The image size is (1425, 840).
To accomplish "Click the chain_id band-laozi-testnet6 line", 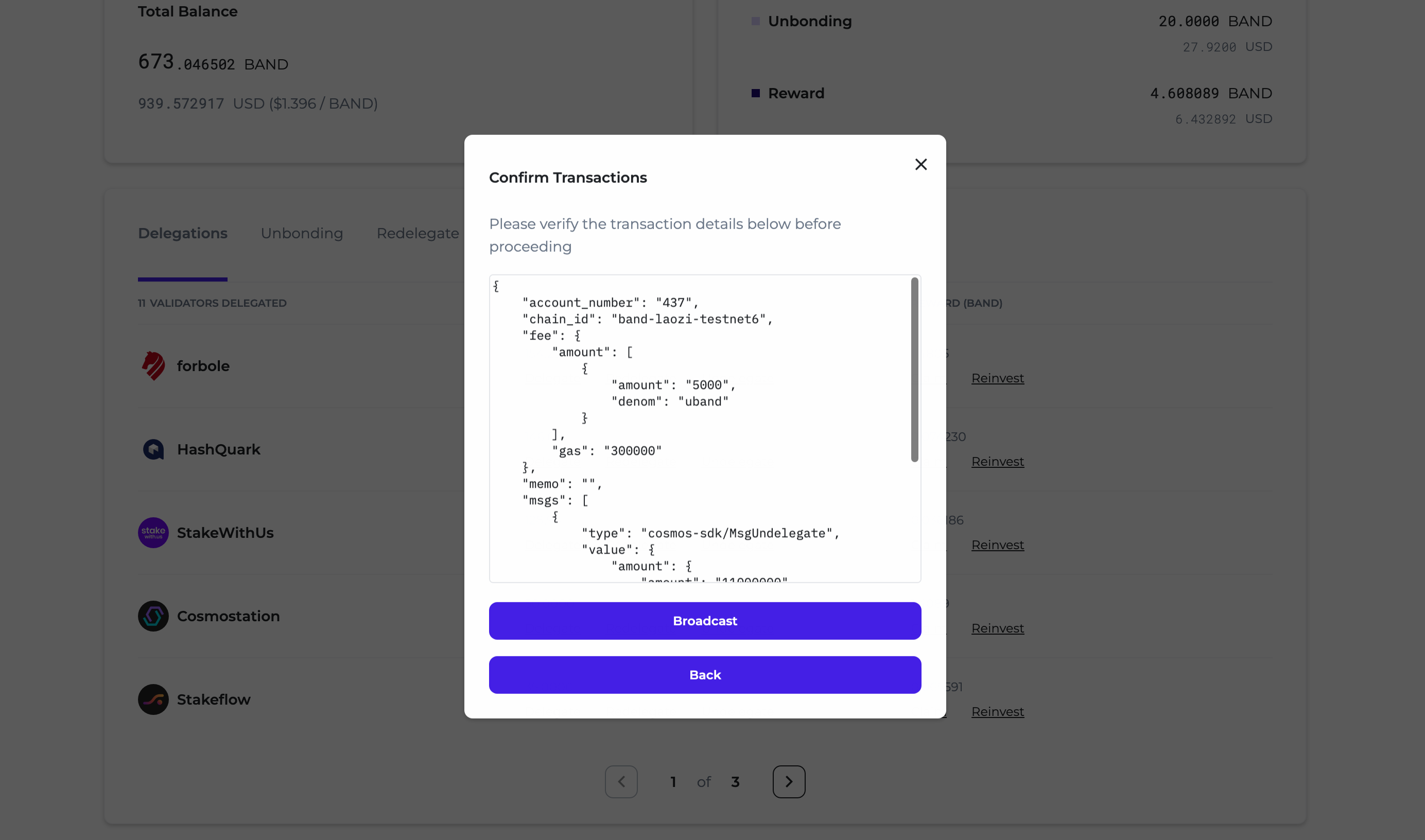I will tap(647, 319).
